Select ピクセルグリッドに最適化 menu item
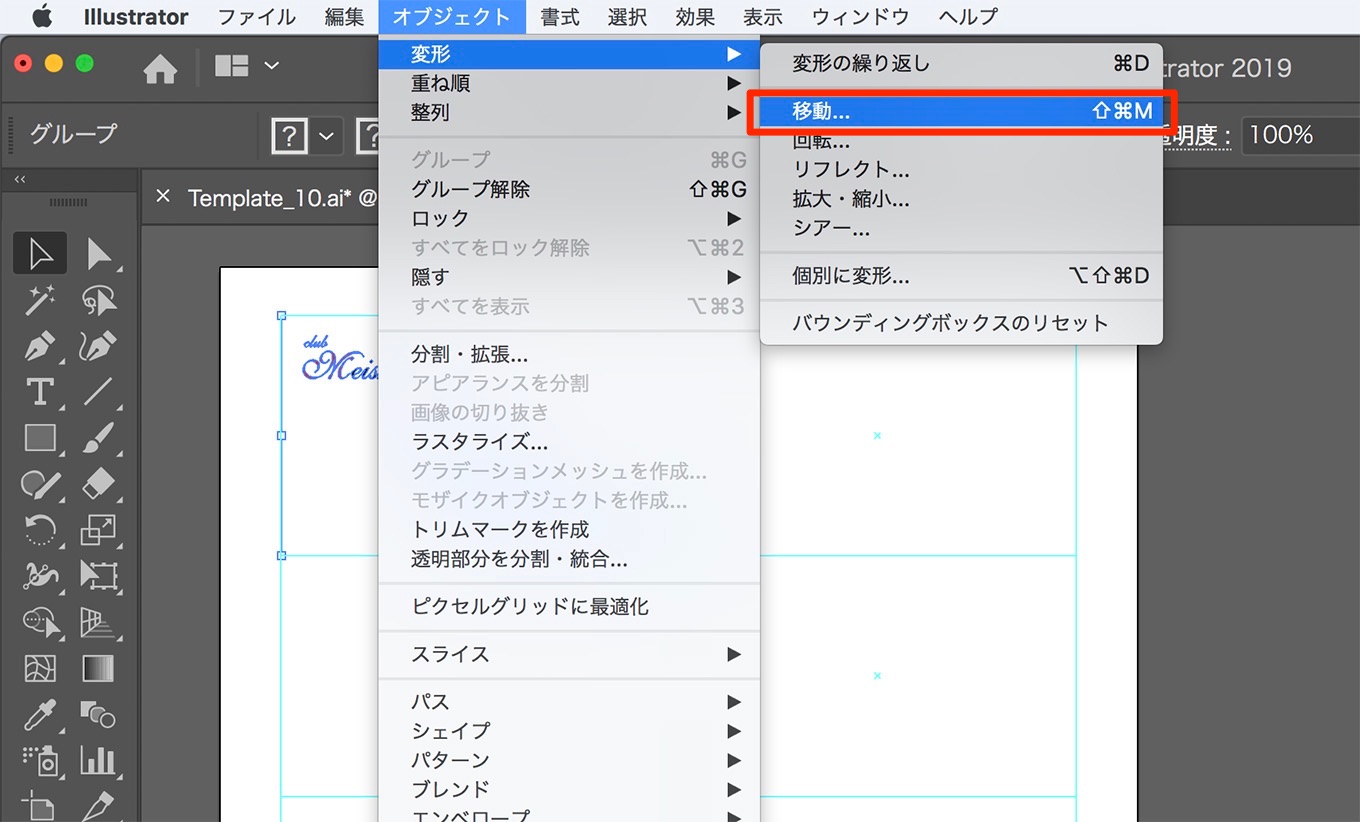1360x822 pixels. (569, 606)
